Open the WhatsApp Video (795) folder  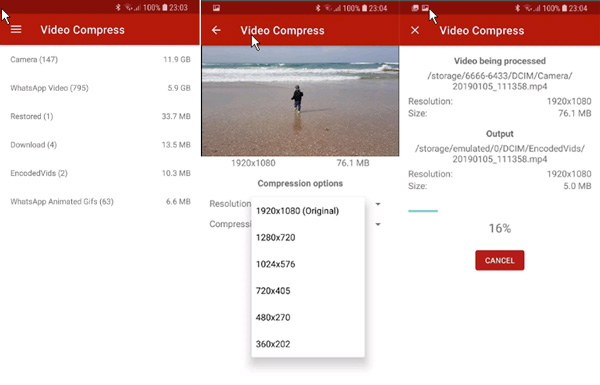pos(100,88)
